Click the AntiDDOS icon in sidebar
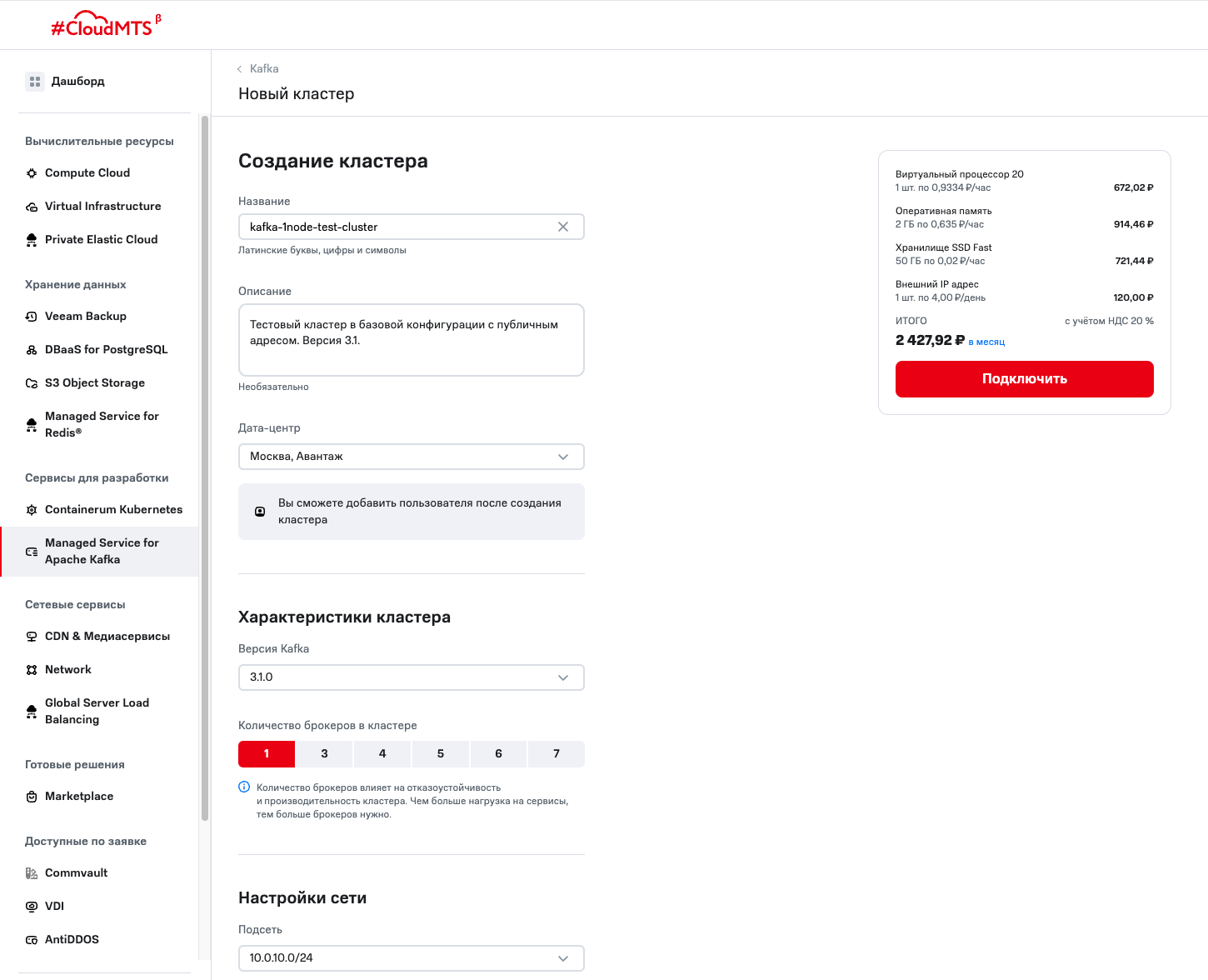Screen dimensions: 1208x980 tap(32, 940)
